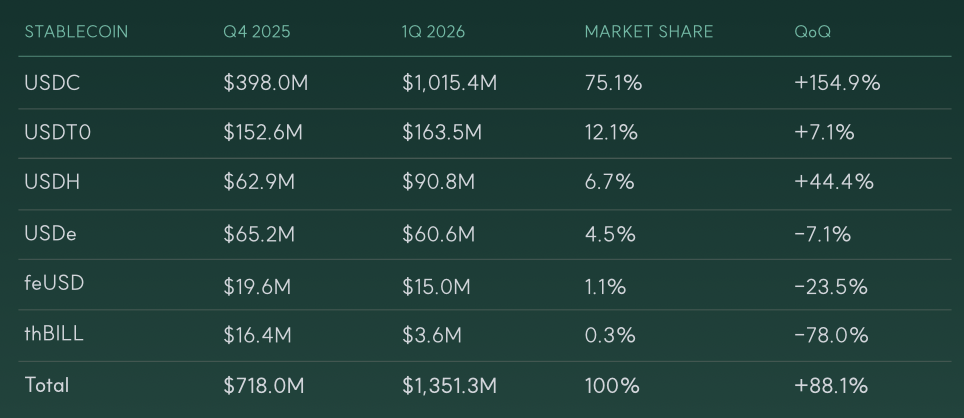Viewport: 964px width, 418px height.
Task: Click the 75.1% market share cell
Action: coord(614,83)
